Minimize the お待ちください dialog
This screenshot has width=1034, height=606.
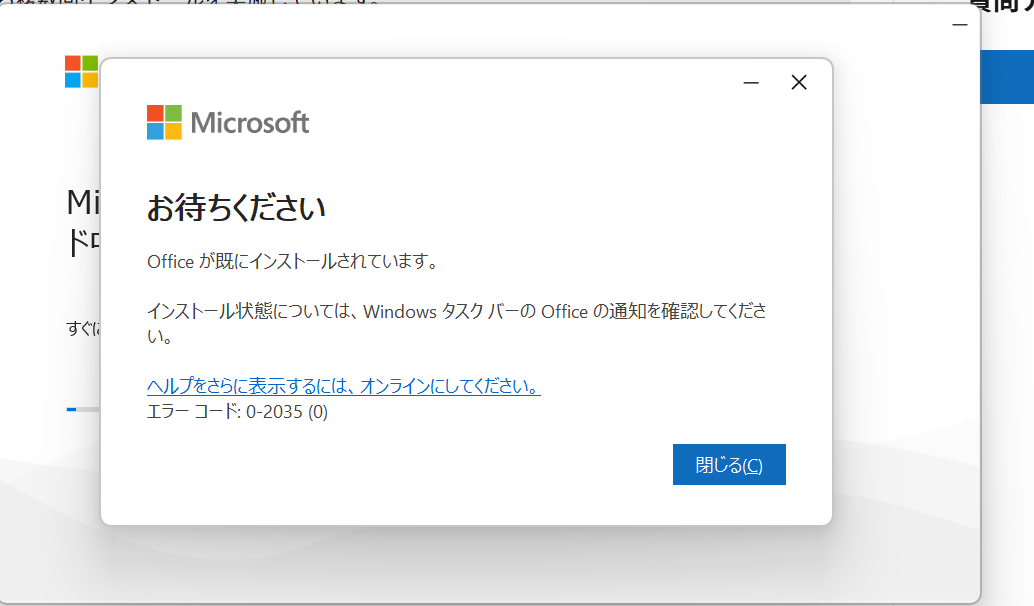point(751,82)
